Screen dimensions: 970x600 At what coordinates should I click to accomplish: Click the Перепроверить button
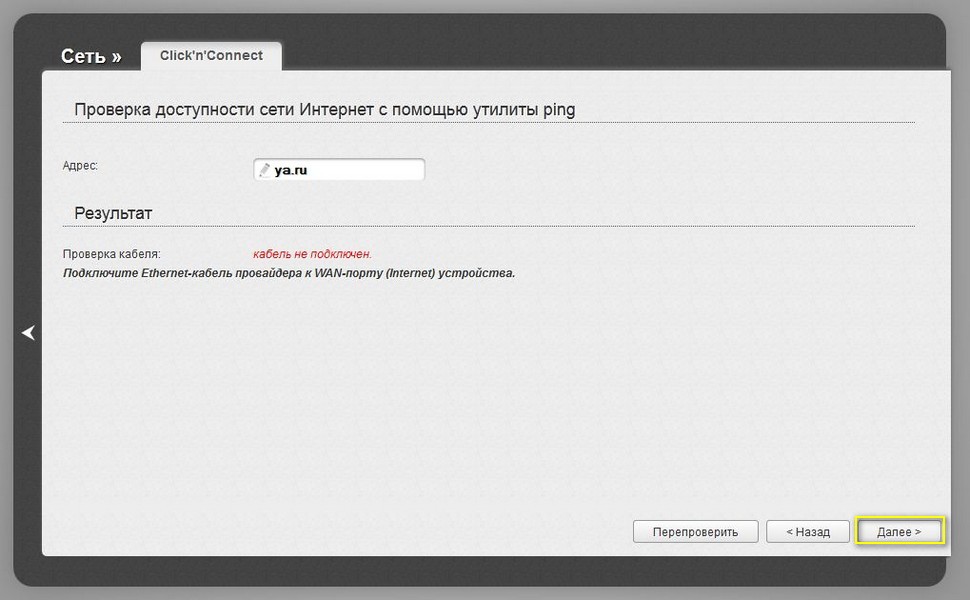(695, 532)
